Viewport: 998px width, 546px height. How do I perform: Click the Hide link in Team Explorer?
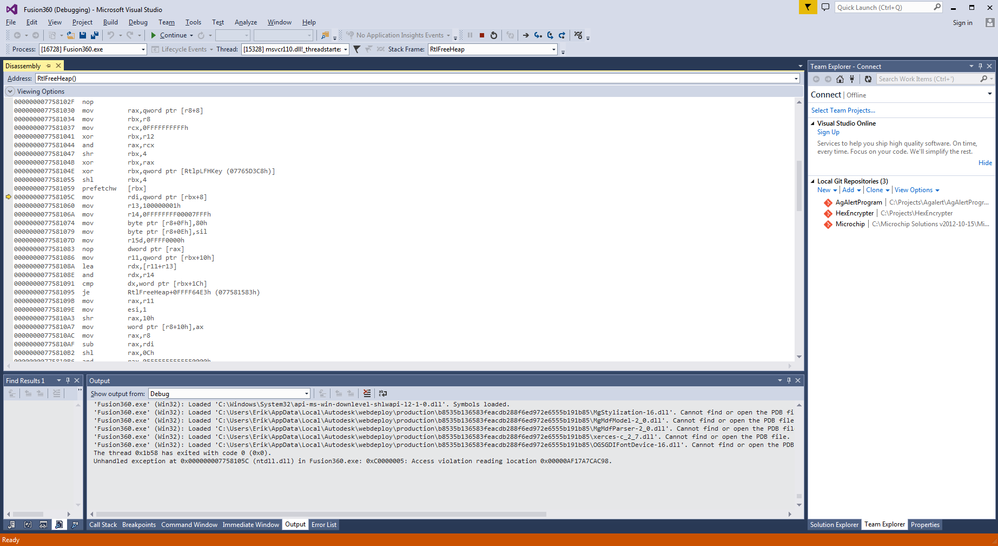click(985, 163)
